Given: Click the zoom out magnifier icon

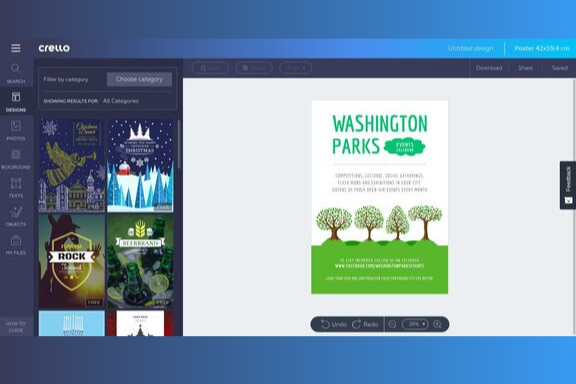Looking at the screenshot, I should pos(392,324).
